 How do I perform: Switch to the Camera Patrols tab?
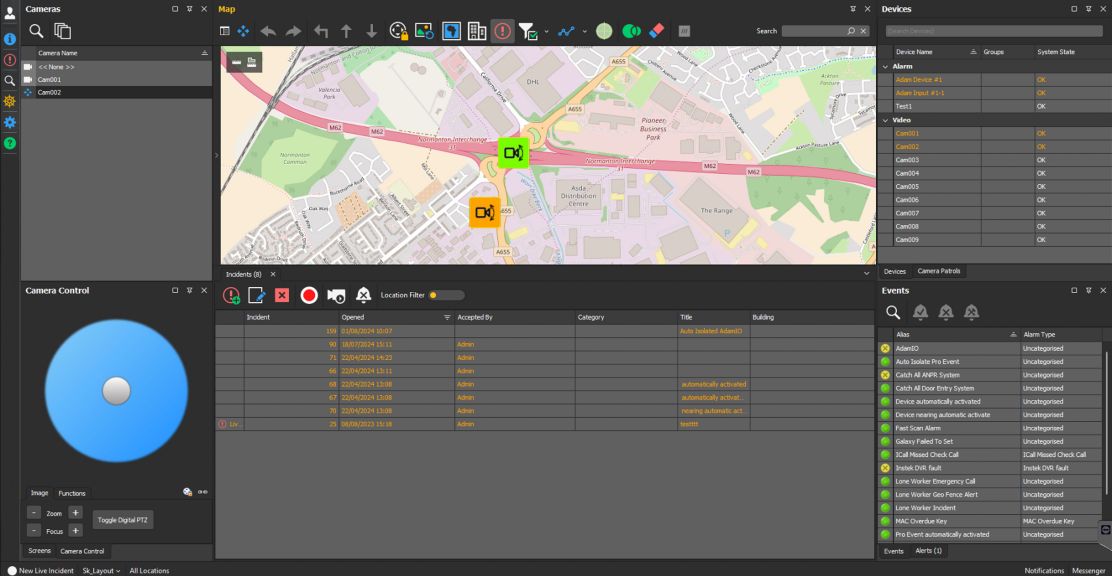[x=940, y=271]
